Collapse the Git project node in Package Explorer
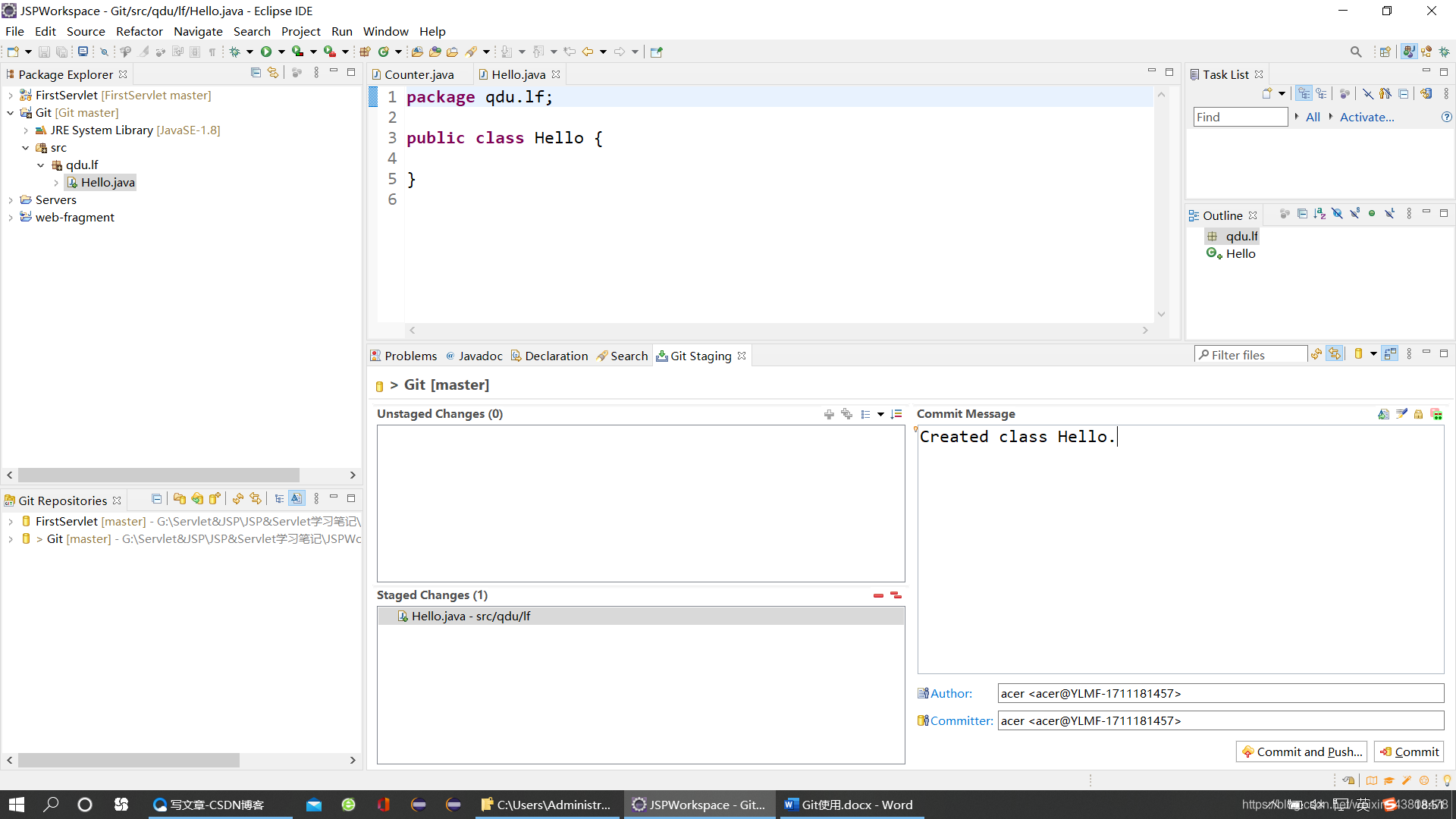 pyautogui.click(x=11, y=113)
